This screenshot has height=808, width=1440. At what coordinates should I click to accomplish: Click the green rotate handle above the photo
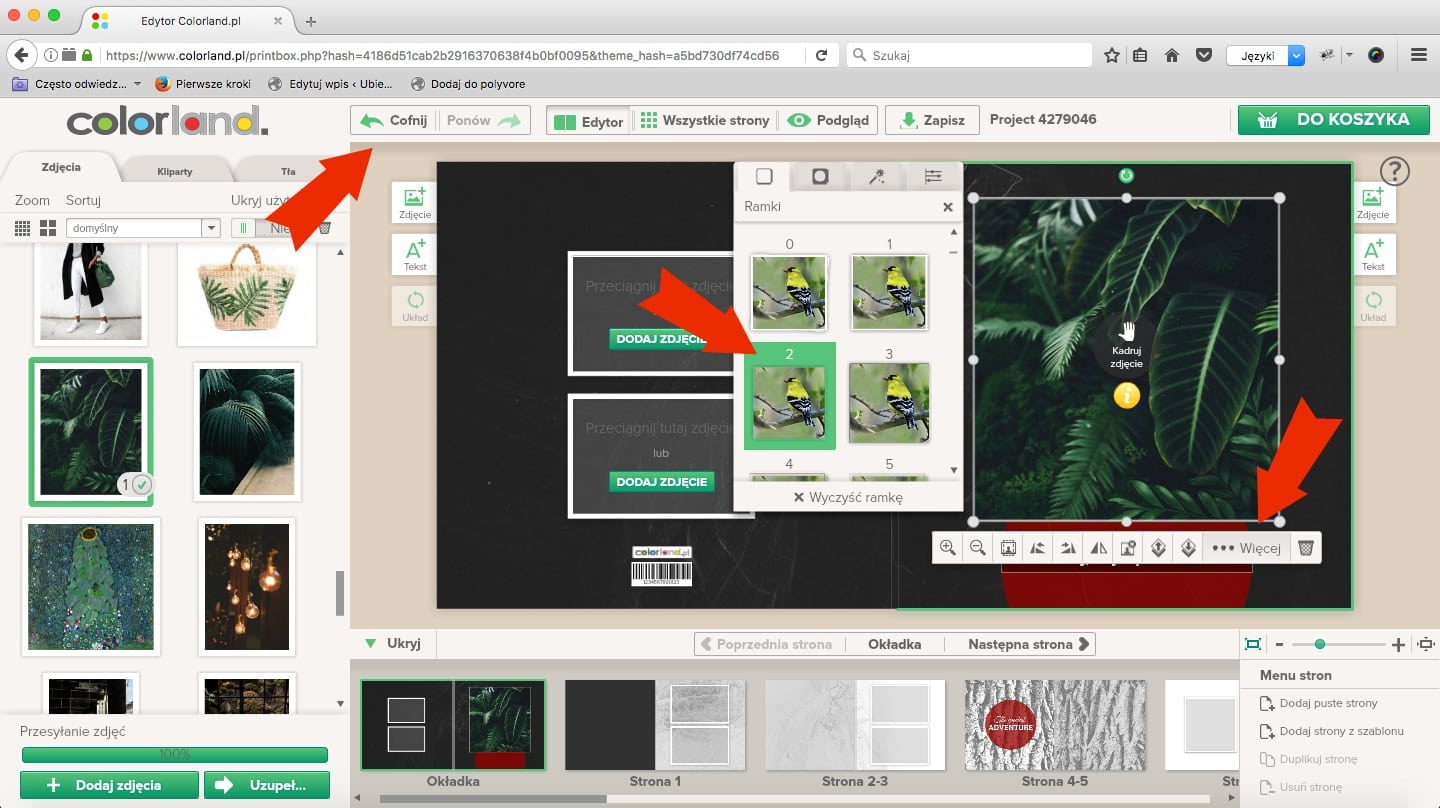[x=1127, y=175]
